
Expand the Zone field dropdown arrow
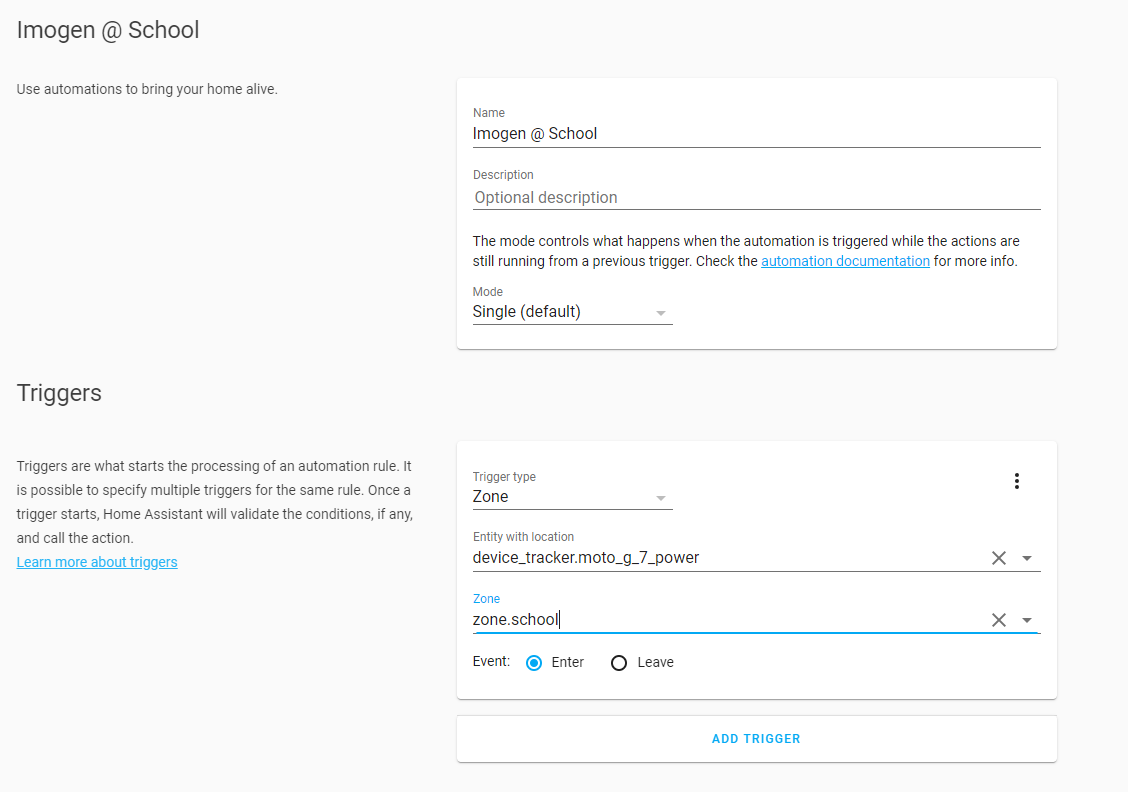(1027, 620)
